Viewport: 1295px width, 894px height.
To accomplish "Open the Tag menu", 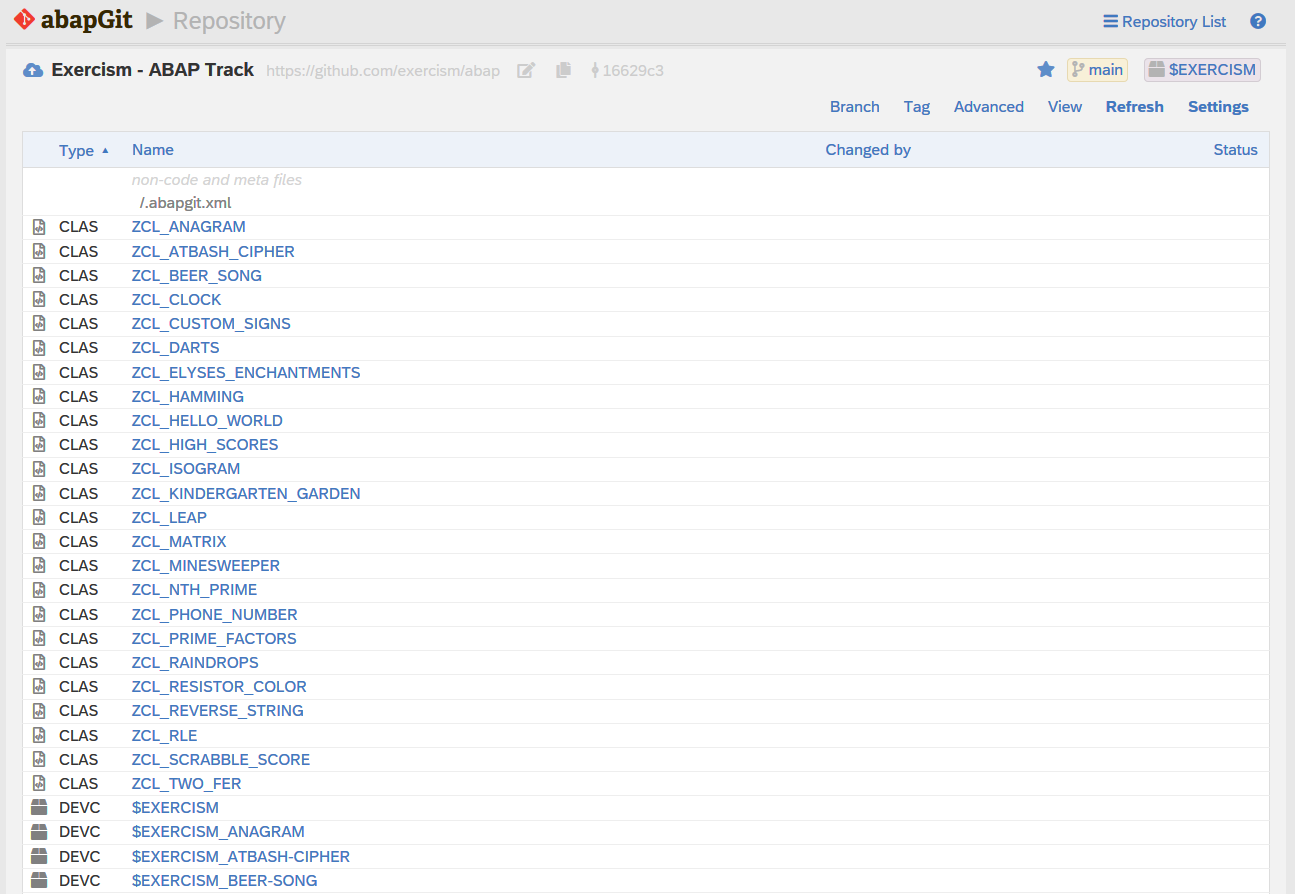I will pyautogui.click(x=917, y=107).
